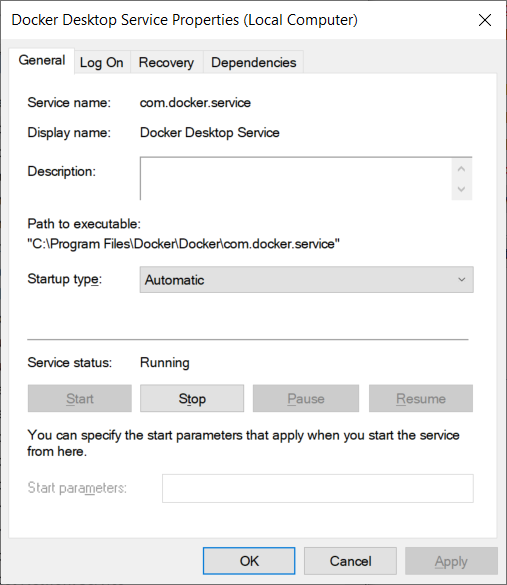Image resolution: width=507 pixels, height=585 pixels.
Task: Click the Path to executable label
Action: [x=84, y=224]
